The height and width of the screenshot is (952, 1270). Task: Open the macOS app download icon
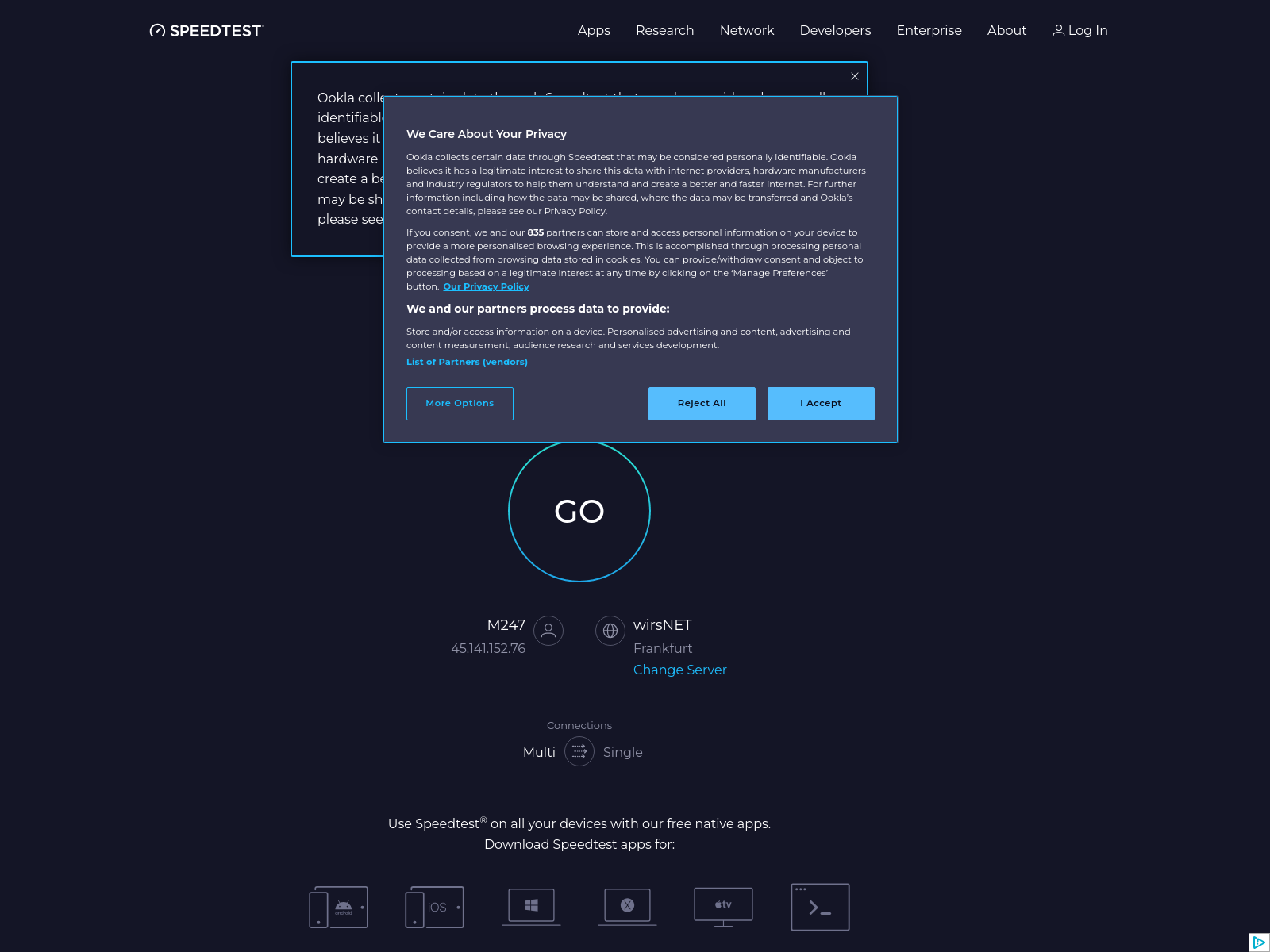627,907
